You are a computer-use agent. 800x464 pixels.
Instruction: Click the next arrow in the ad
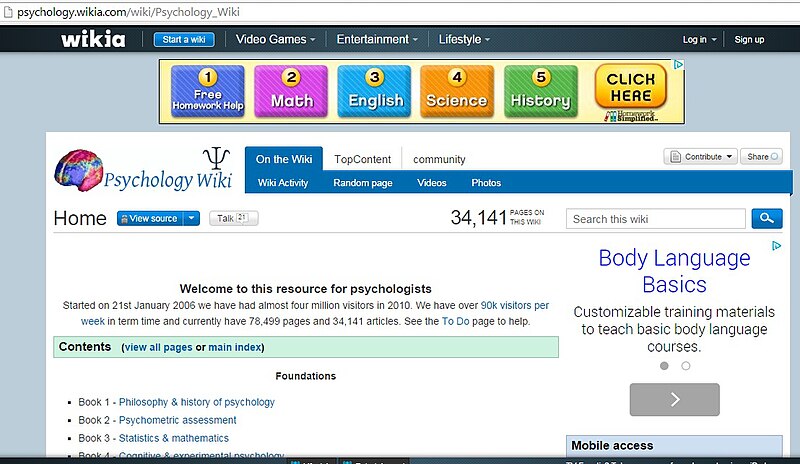(x=674, y=399)
